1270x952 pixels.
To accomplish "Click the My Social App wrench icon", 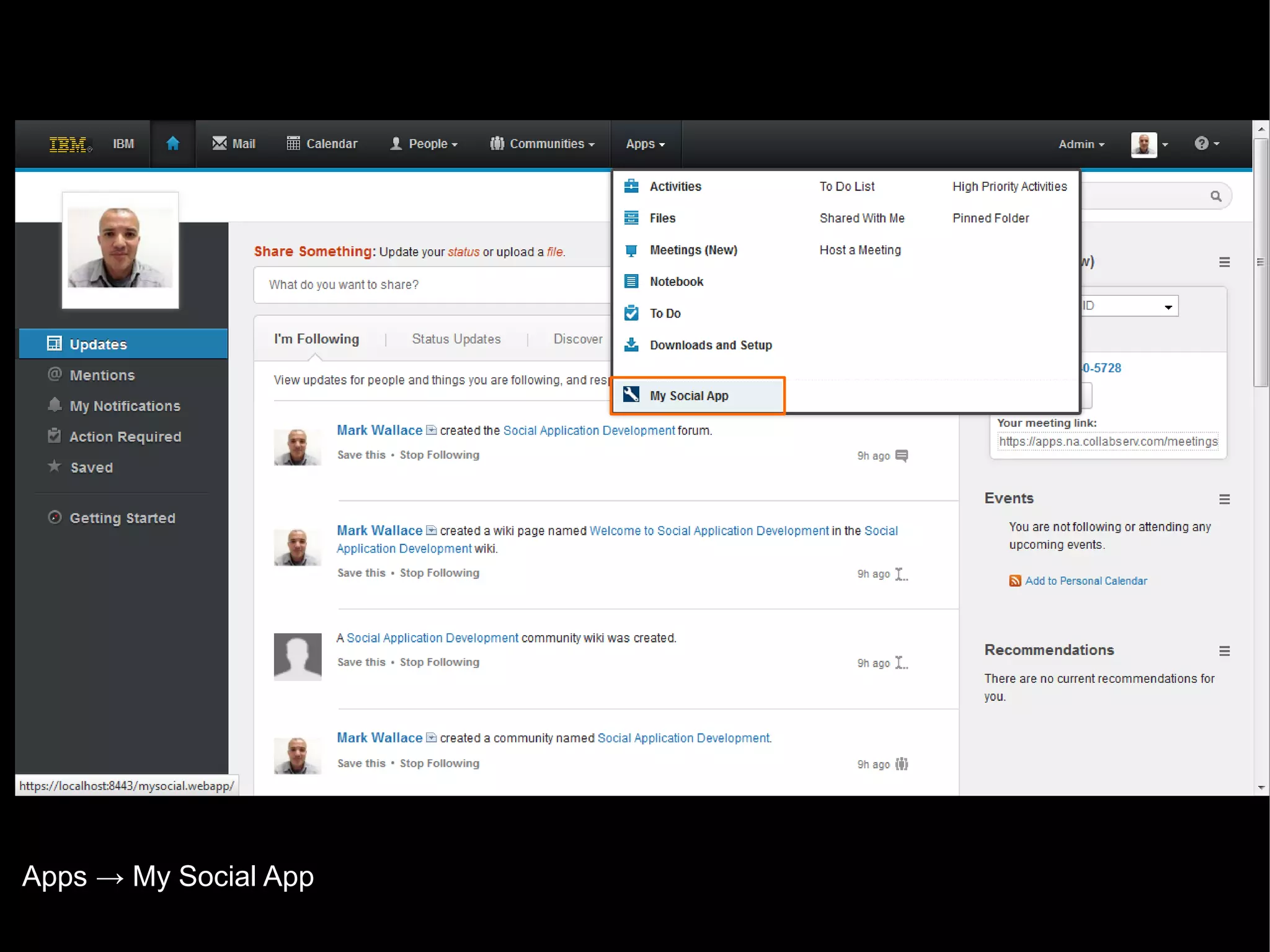I will click(631, 394).
